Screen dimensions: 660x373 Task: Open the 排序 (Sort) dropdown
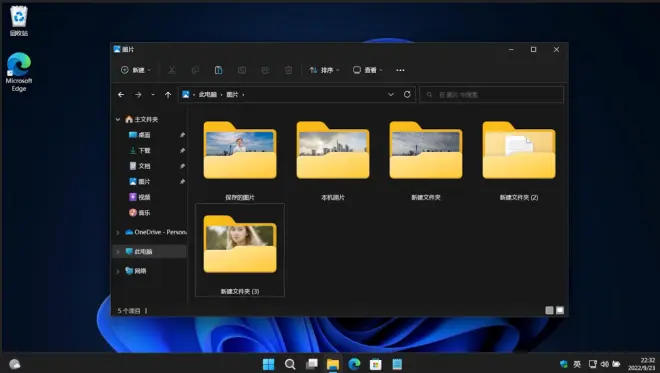tap(325, 70)
